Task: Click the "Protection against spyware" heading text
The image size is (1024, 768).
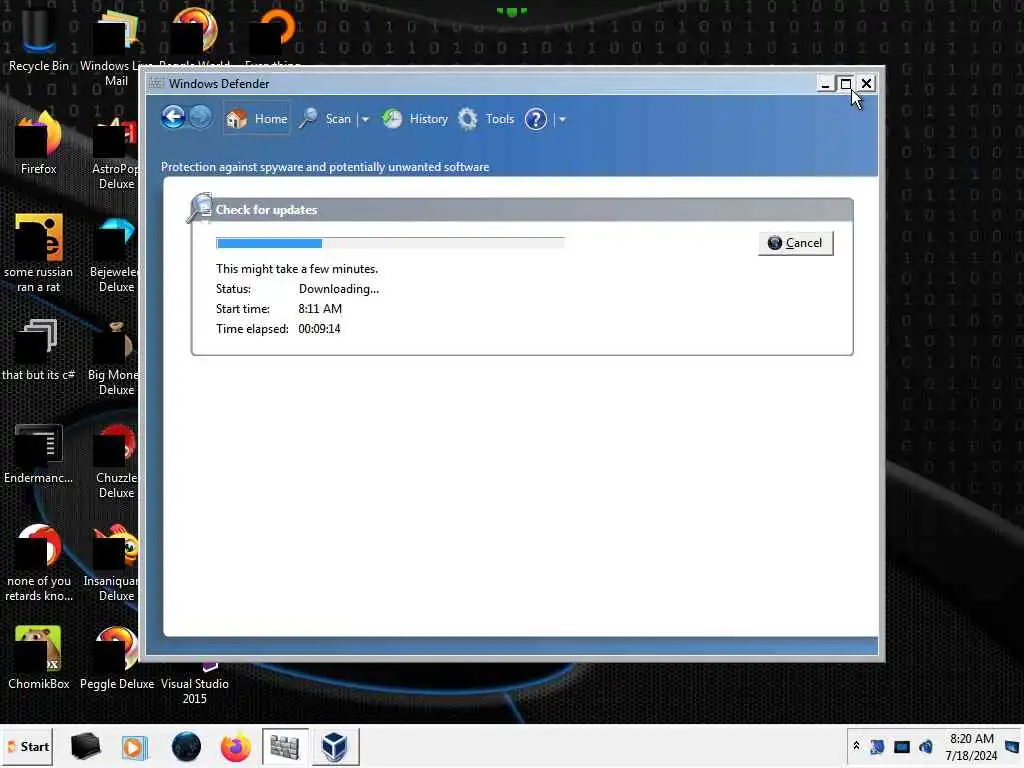Action: click(325, 167)
